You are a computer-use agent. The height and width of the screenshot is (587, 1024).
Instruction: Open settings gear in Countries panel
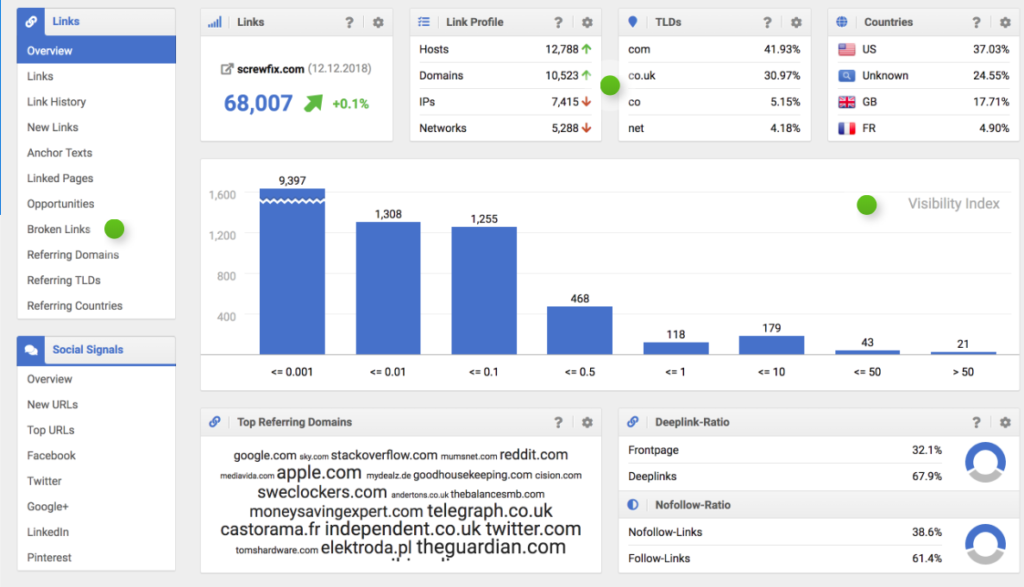click(x=1003, y=22)
